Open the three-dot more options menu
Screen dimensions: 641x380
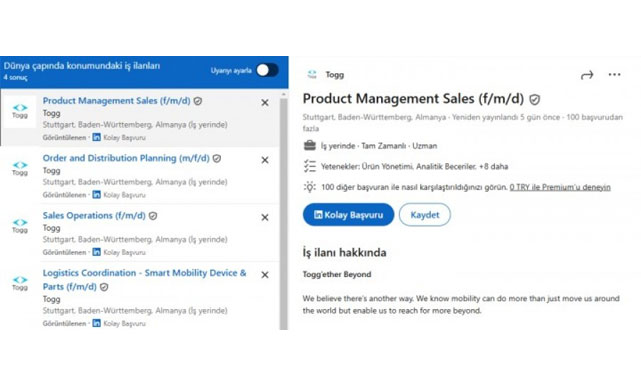coord(614,74)
